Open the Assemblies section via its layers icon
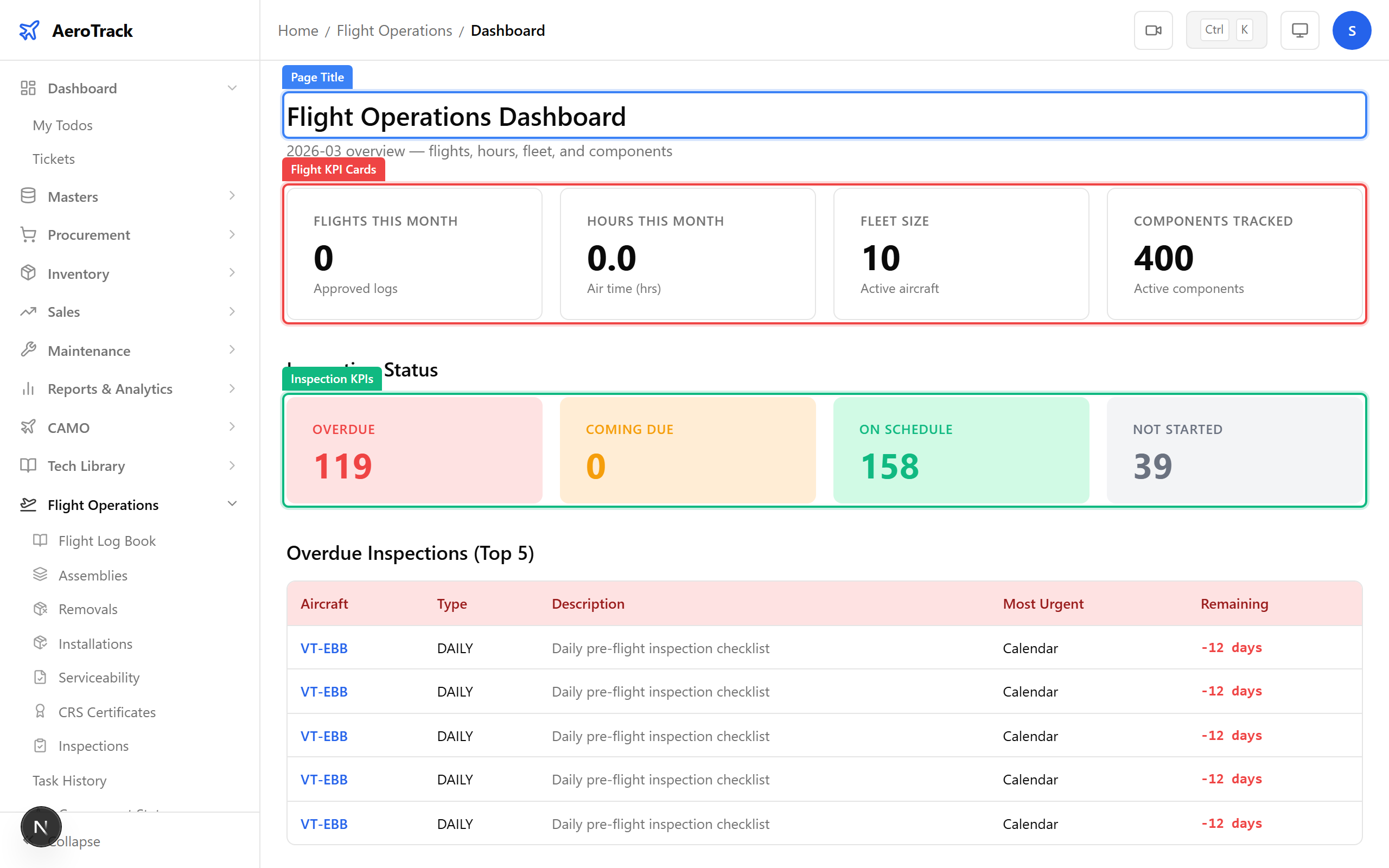Screen dimensions: 1389x868 (40, 574)
